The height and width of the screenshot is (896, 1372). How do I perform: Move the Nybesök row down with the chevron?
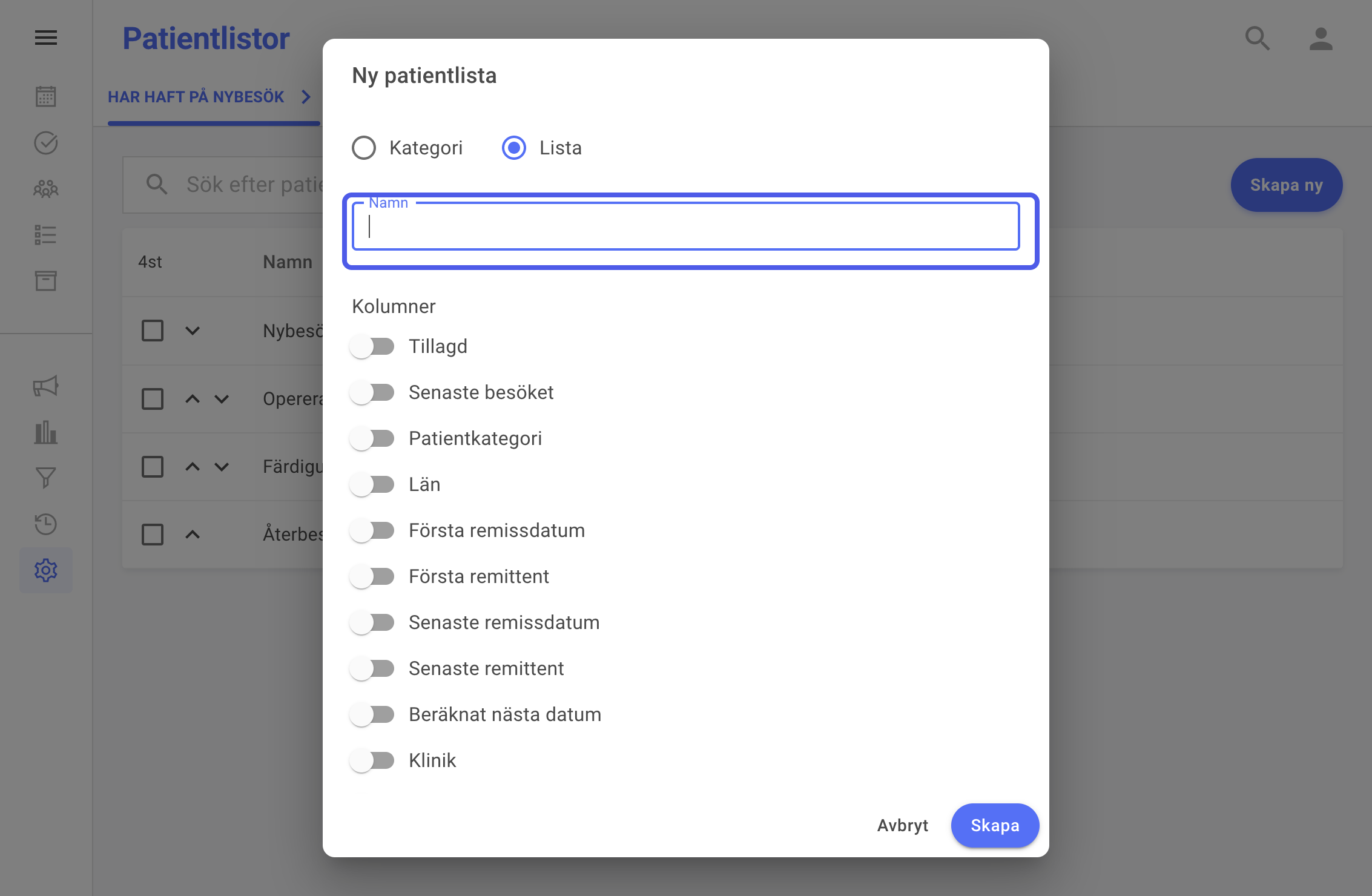tap(193, 331)
